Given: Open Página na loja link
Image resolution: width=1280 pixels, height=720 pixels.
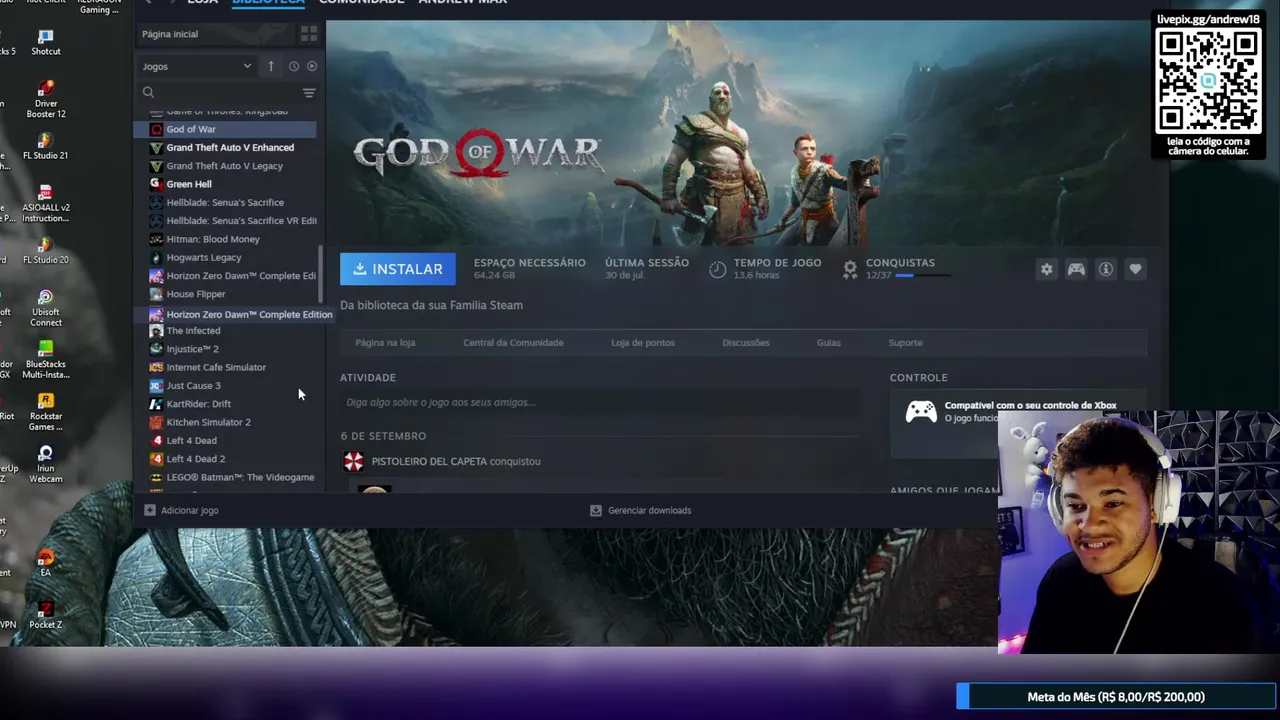Looking at the screenshot, I should [x=385, y=343].
